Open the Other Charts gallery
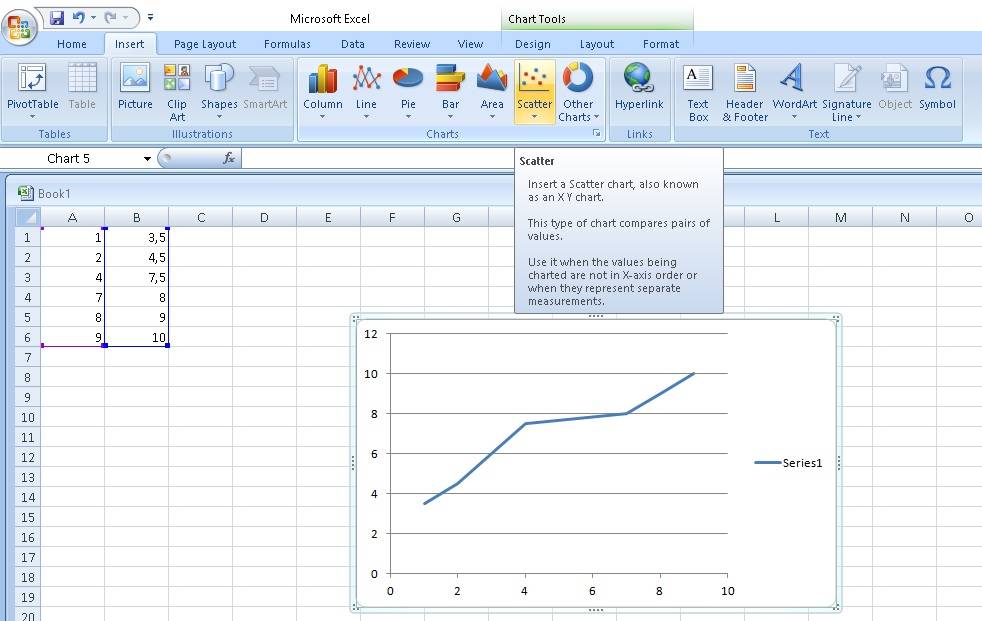The height and width of the screenshot is (621, 982). coord(578,92)
